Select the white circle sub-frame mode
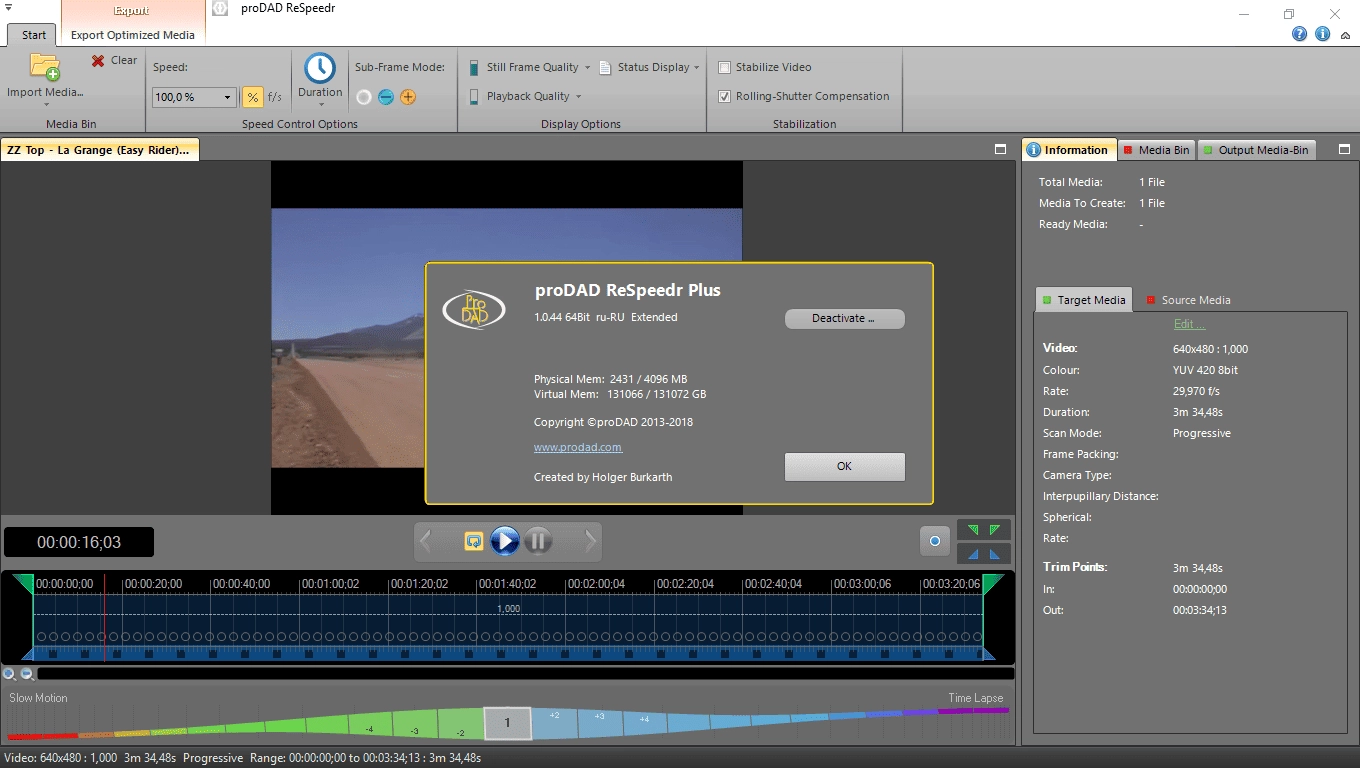Image resolution: width=1360 pixels, height=768 pixels. pyautogui.click(x=364, y=97)
